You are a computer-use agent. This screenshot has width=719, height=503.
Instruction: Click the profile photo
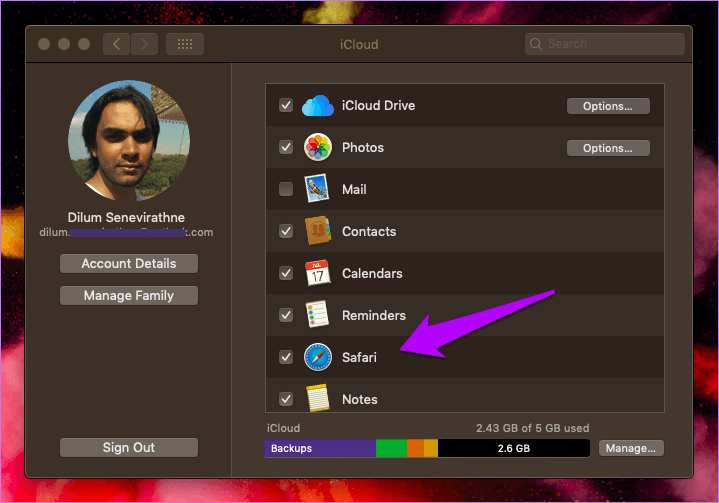[x=129, y=141]
